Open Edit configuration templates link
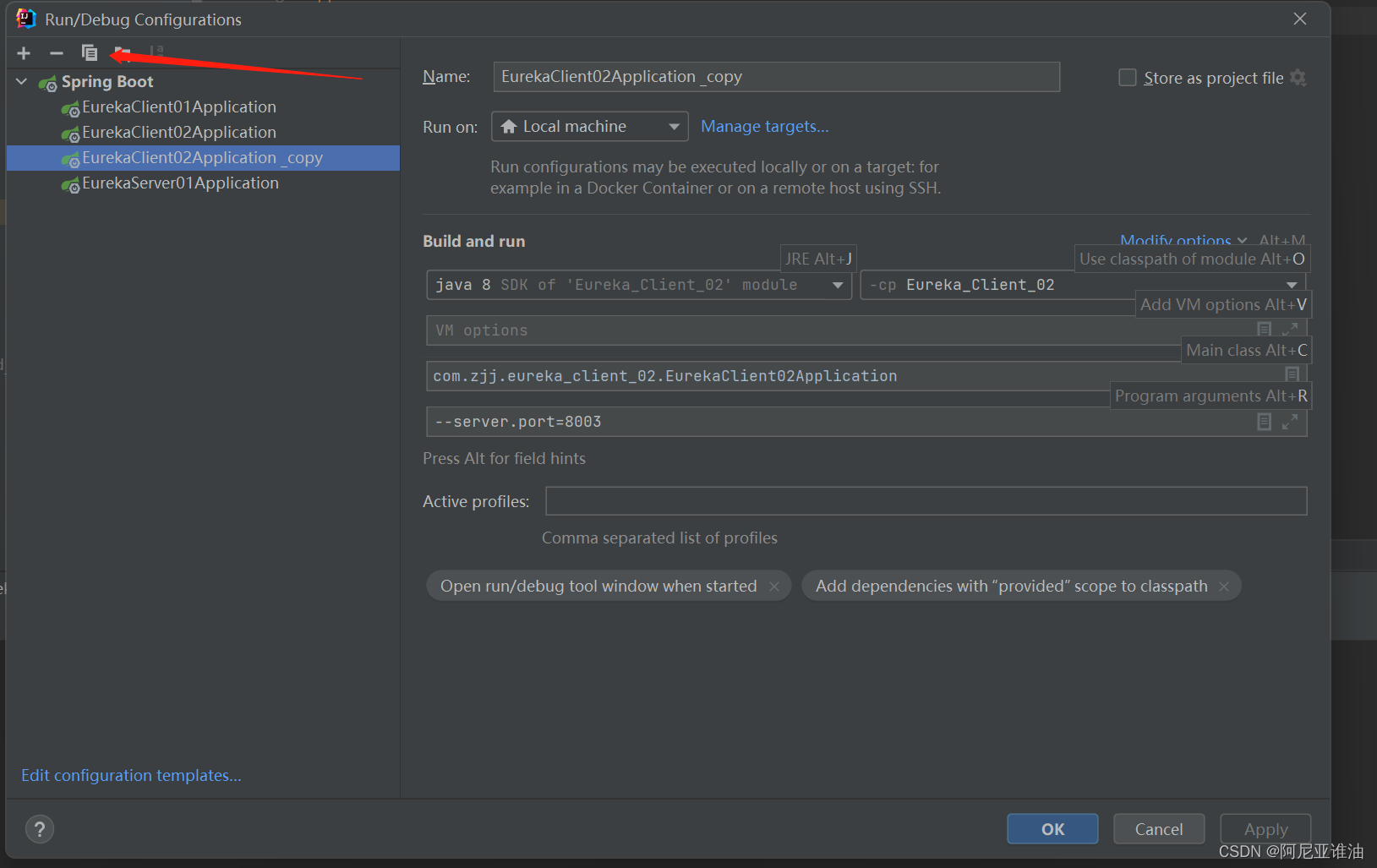The height and width of the screenshot is (868, 1377). coord(131,775)
